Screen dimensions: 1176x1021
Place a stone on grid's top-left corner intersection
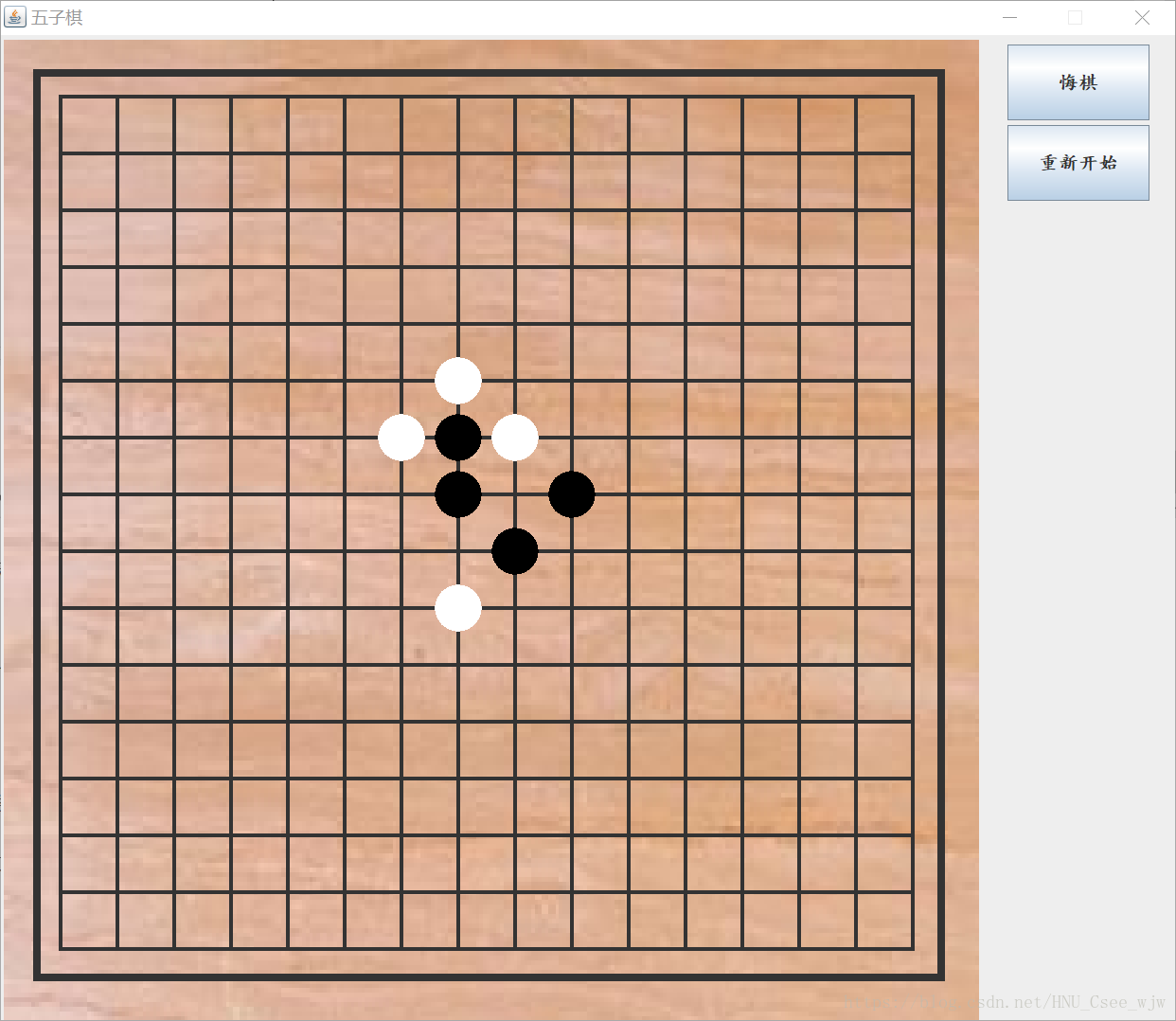point(61,97)
